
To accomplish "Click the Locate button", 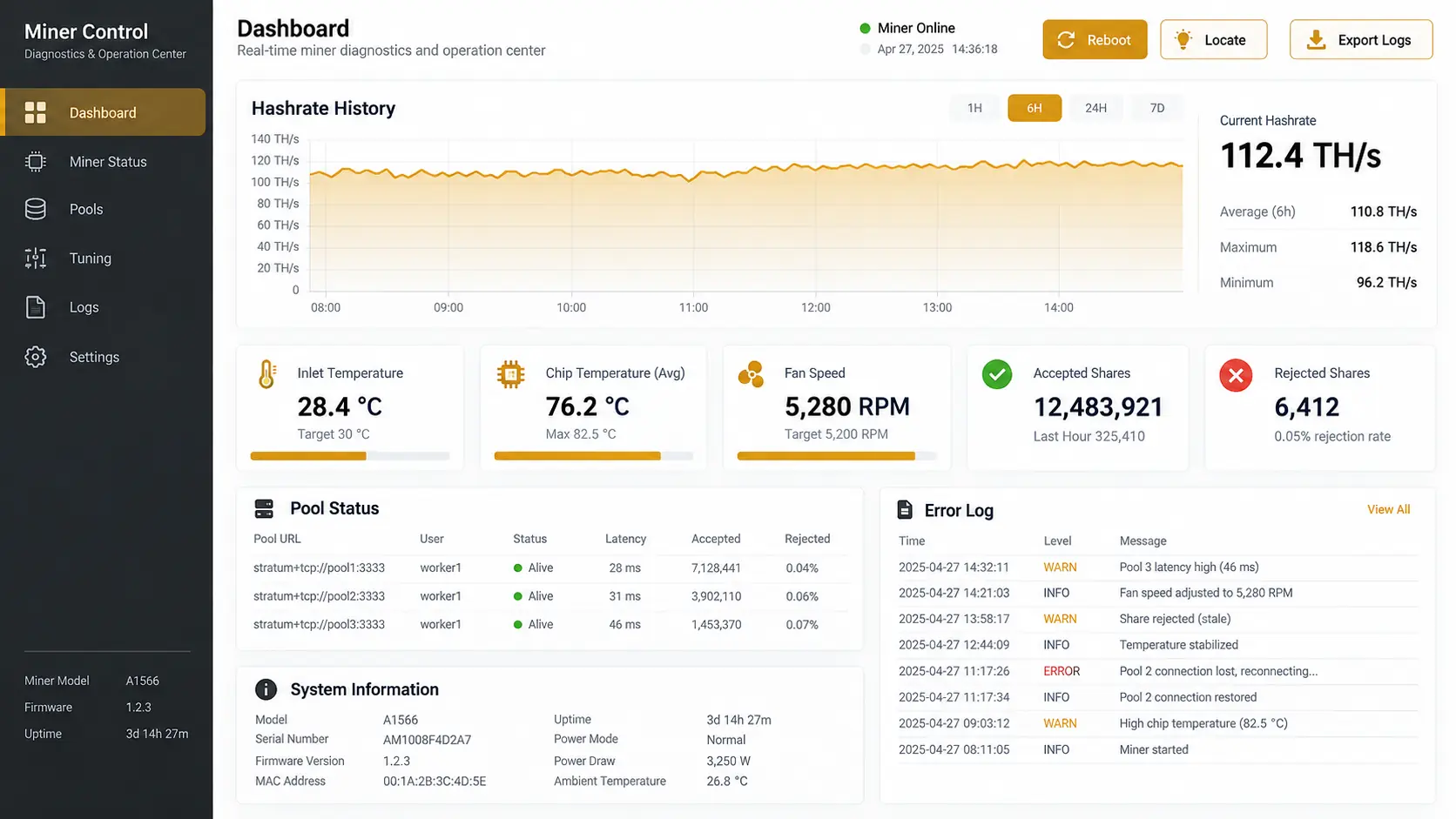I will (x=1213, y=40).
